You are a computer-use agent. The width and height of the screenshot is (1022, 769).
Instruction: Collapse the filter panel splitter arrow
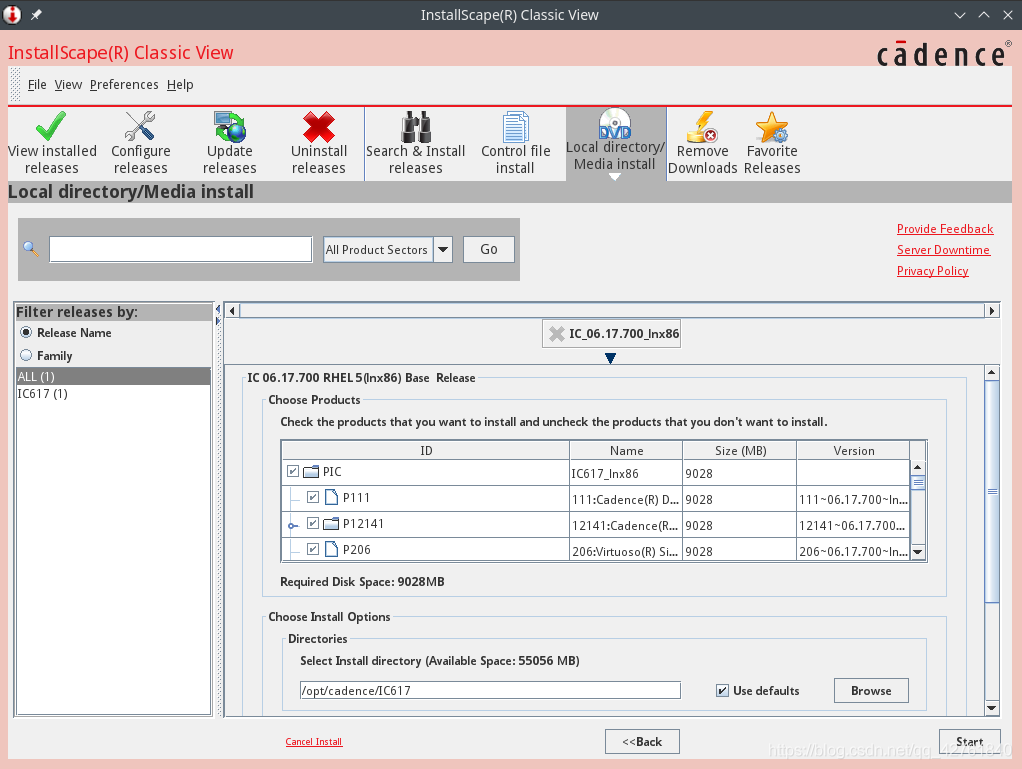[218, 311]
